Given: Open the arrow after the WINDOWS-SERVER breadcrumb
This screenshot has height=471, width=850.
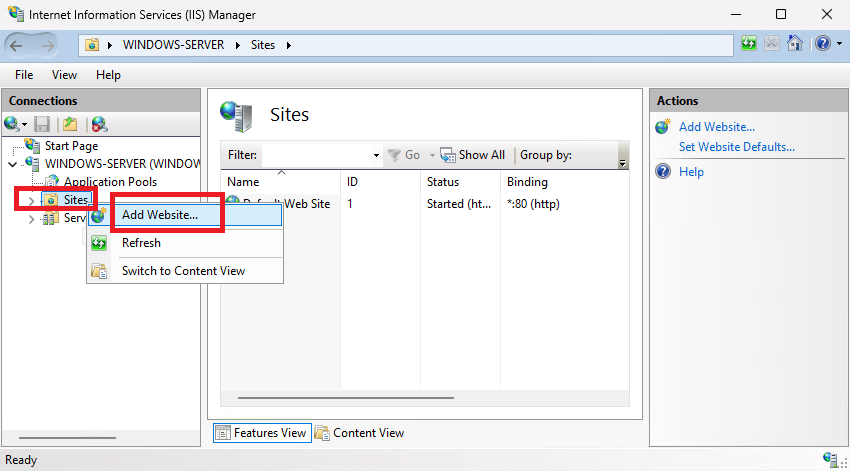Looking at the screenshot, I should pyautogui.click(x=237, y=46).
